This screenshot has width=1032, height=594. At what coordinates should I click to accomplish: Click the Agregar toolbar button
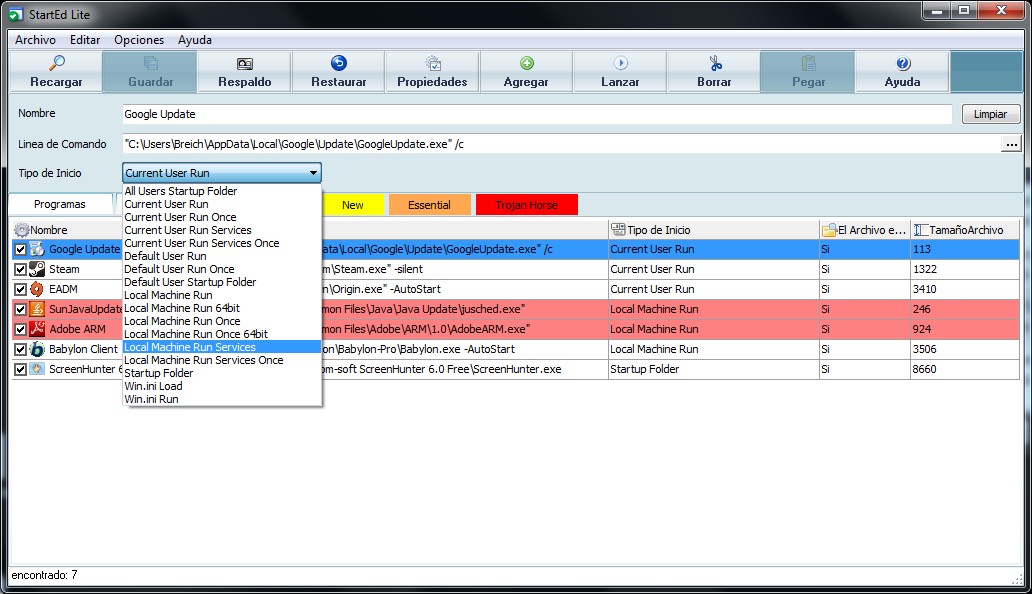[526, 72]
